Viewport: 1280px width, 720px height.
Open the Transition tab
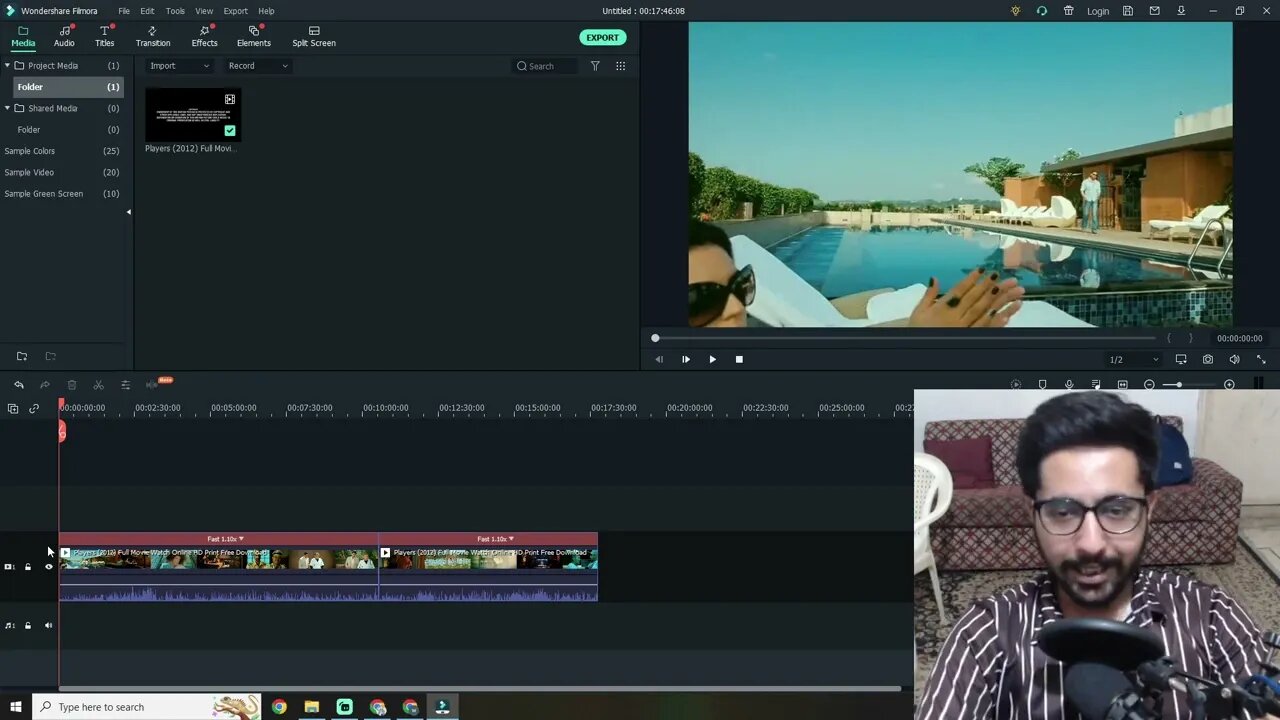[x=153, y=37]
